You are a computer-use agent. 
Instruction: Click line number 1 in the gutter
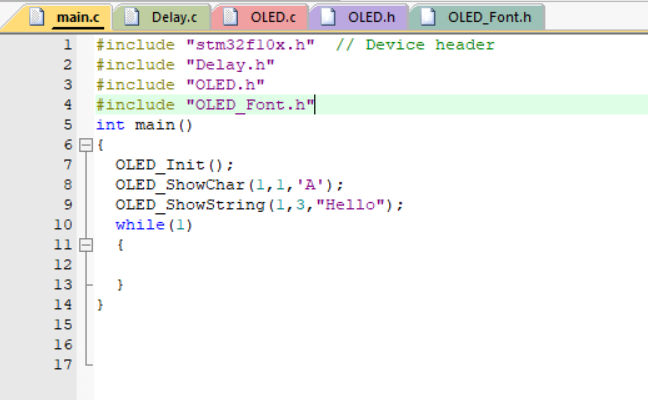(68, 45)
